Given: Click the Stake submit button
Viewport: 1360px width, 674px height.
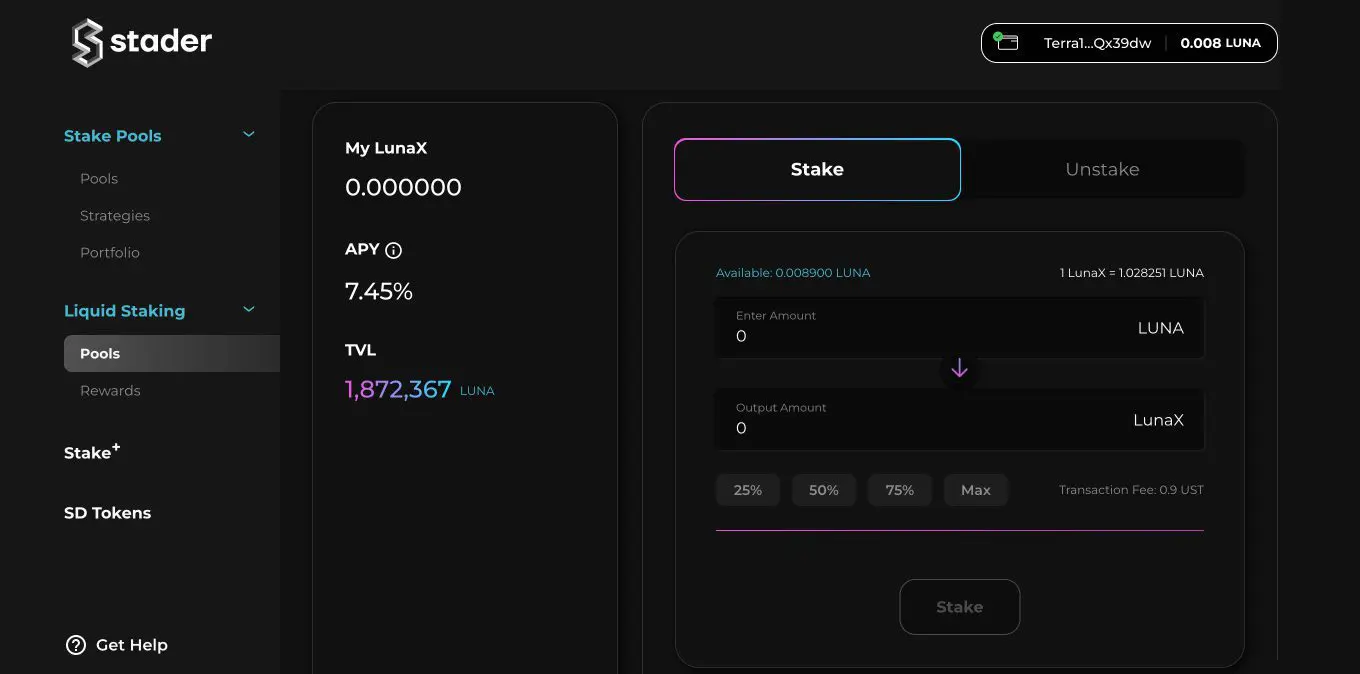Looking at the screenshot, I should (959, 607).
